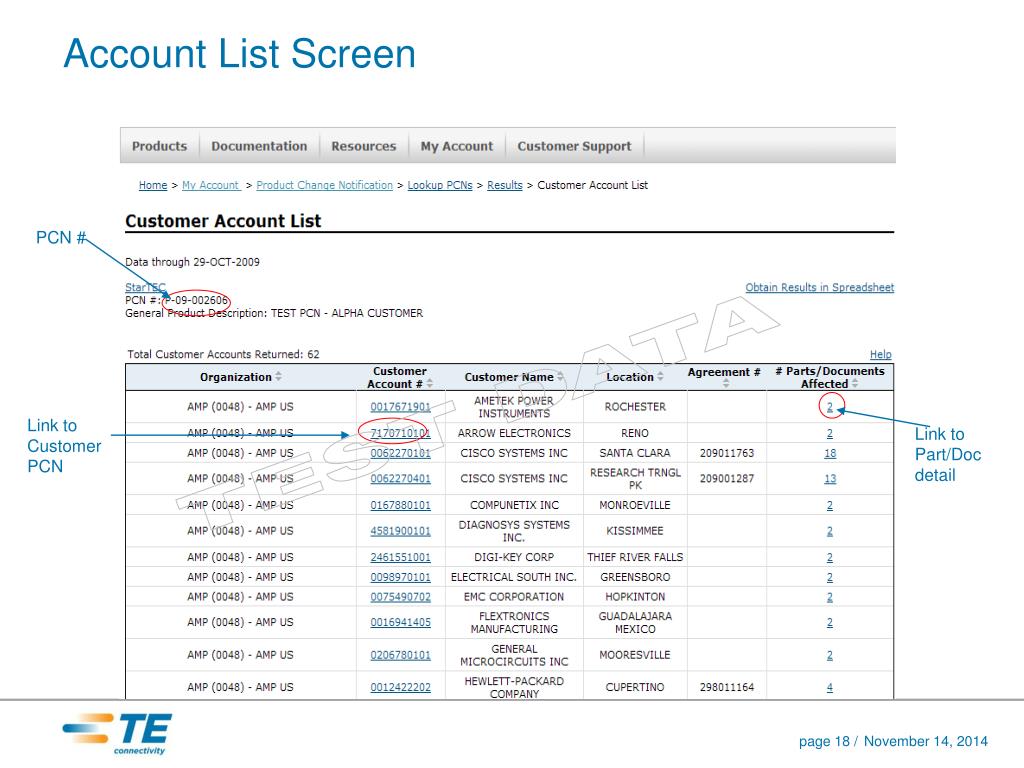Screen dimensions: 1024x768
Task: Click agreement number 298011164
Action: click(727, 687)
